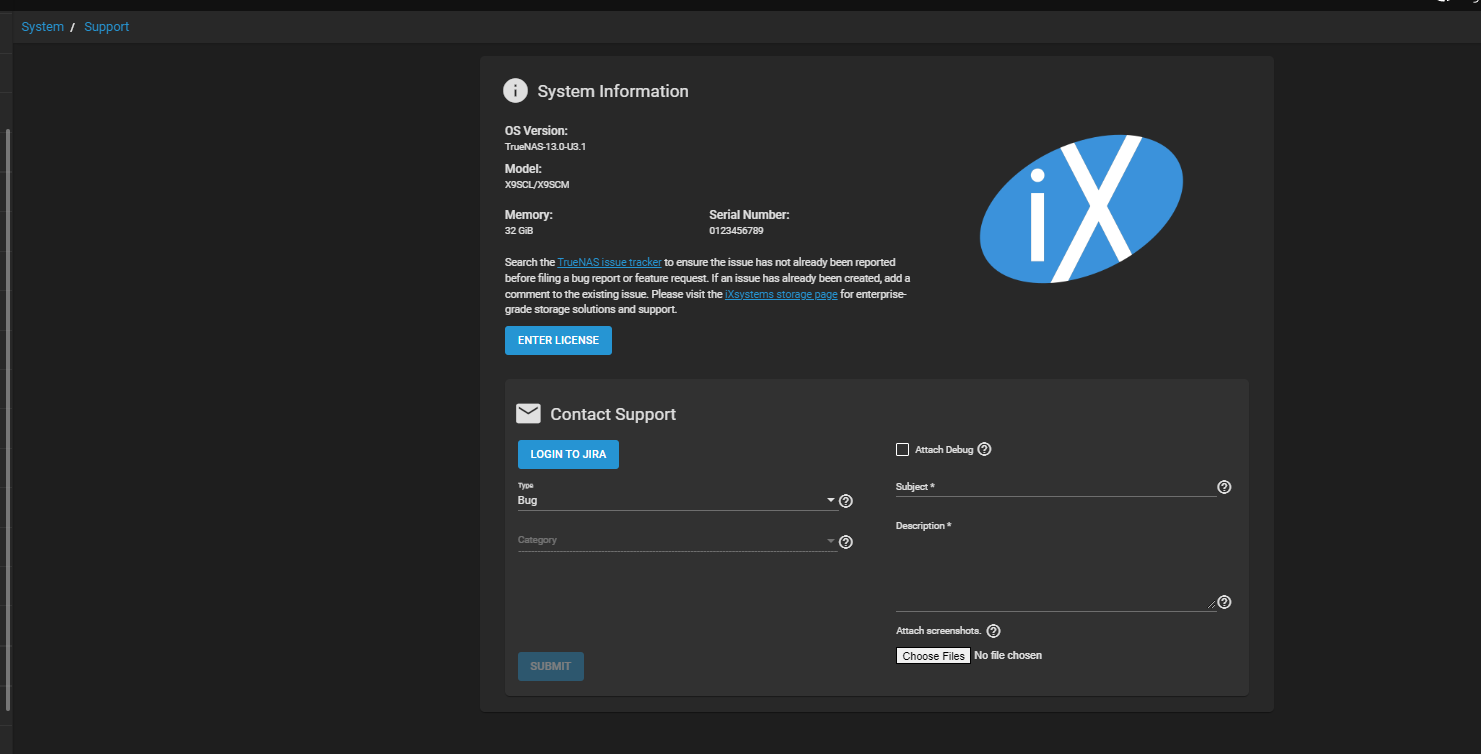Open help icon next to Subject
1481x754 pixels.
tap(1224, 487)
